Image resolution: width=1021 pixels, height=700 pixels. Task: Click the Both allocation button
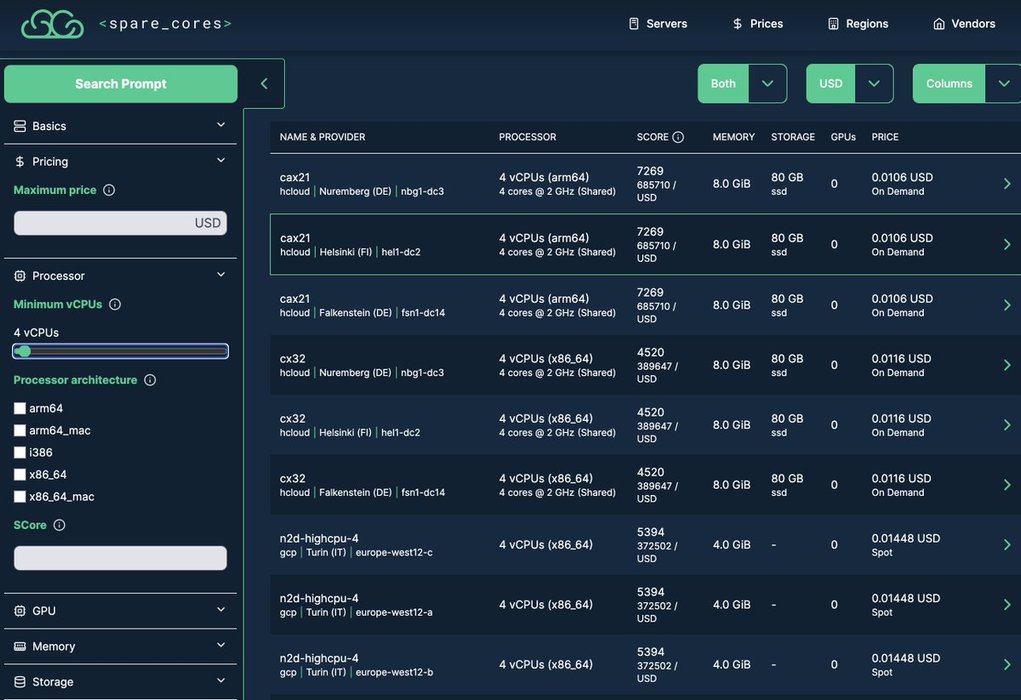click(723, 84)
